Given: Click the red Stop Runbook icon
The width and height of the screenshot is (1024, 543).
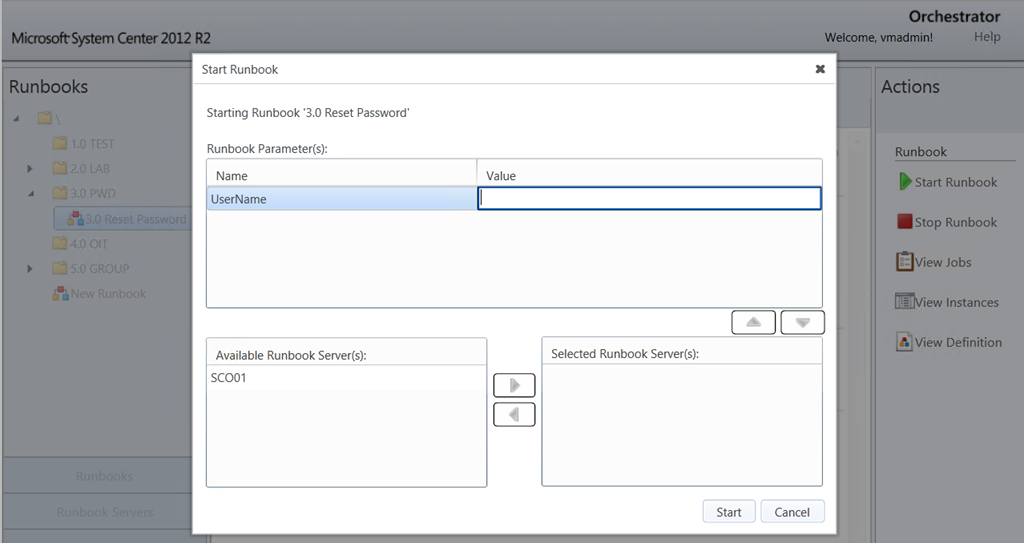Looking at the screenshot, I should 904,222.
